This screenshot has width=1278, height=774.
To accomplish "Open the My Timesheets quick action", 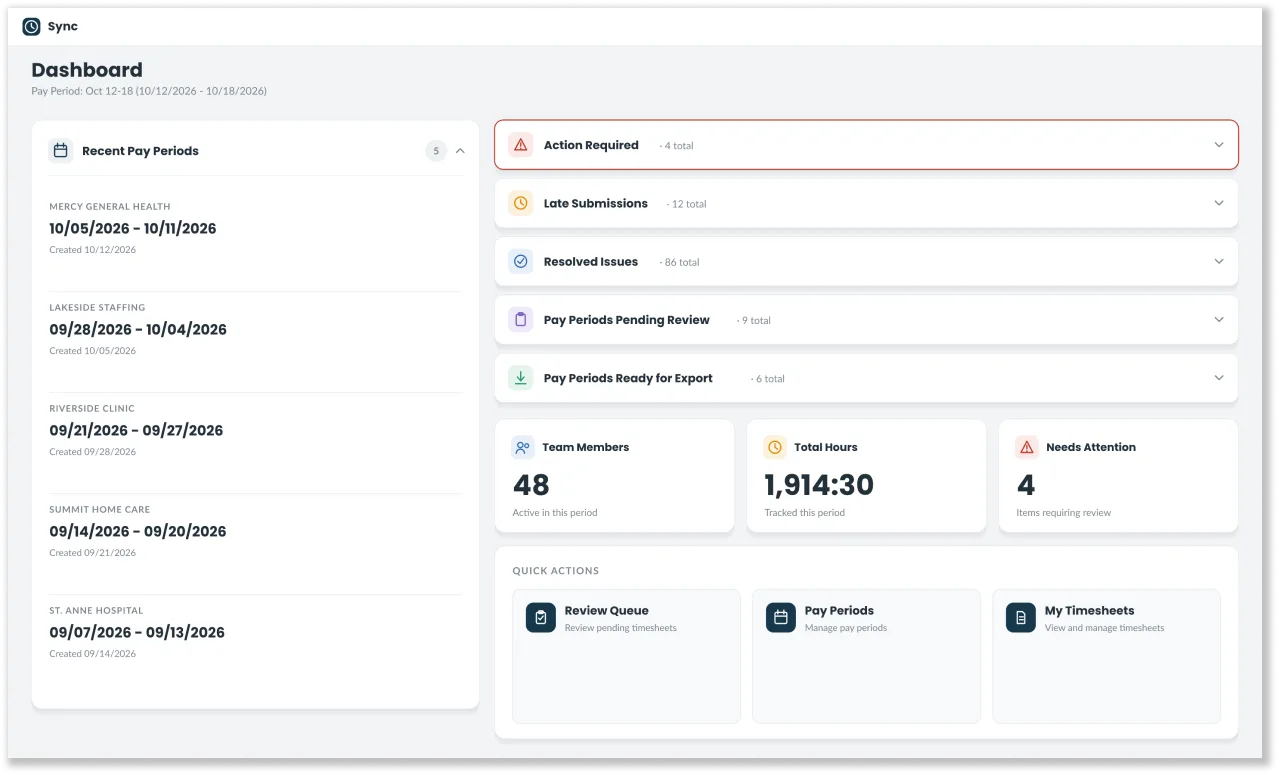I will (1106, 656).
